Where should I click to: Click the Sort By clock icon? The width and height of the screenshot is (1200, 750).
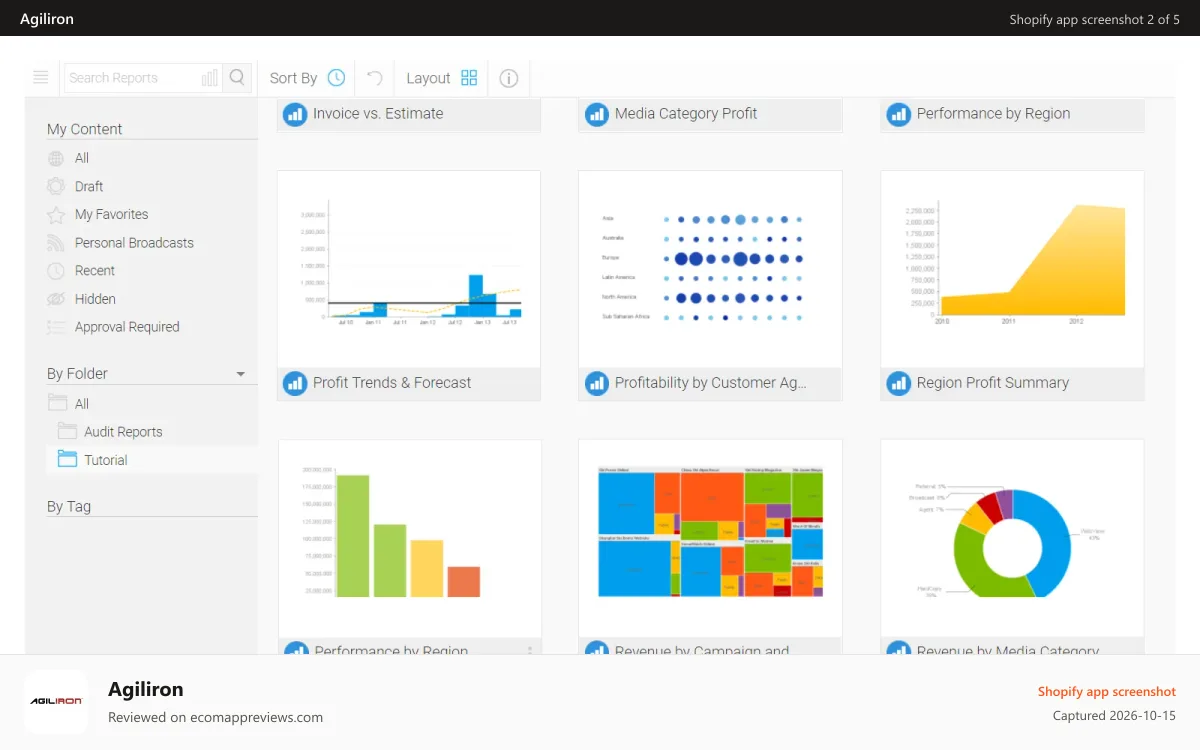click(336, 77)
